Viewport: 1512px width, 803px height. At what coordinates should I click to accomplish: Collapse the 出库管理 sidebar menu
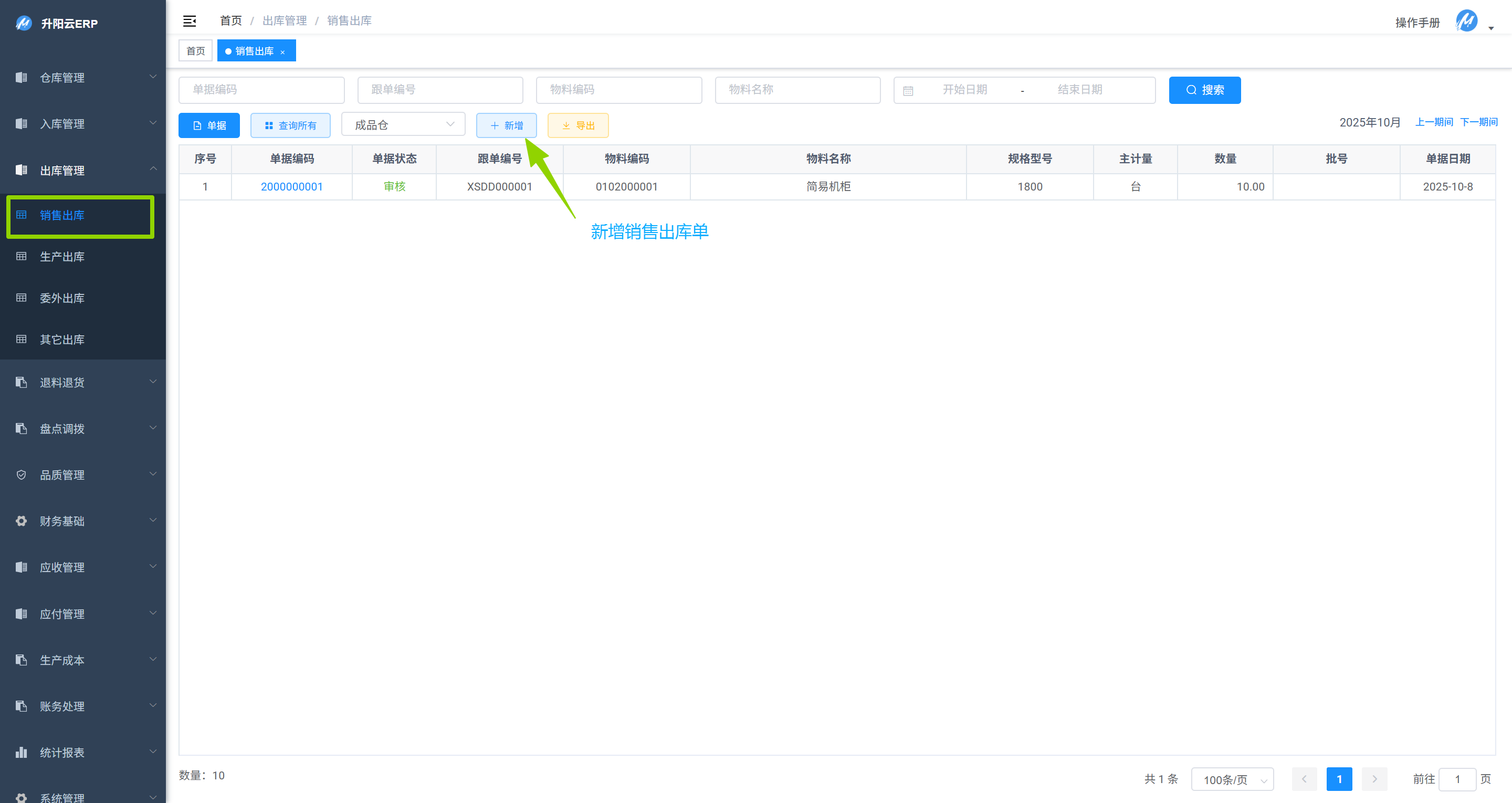click(82, 170)
